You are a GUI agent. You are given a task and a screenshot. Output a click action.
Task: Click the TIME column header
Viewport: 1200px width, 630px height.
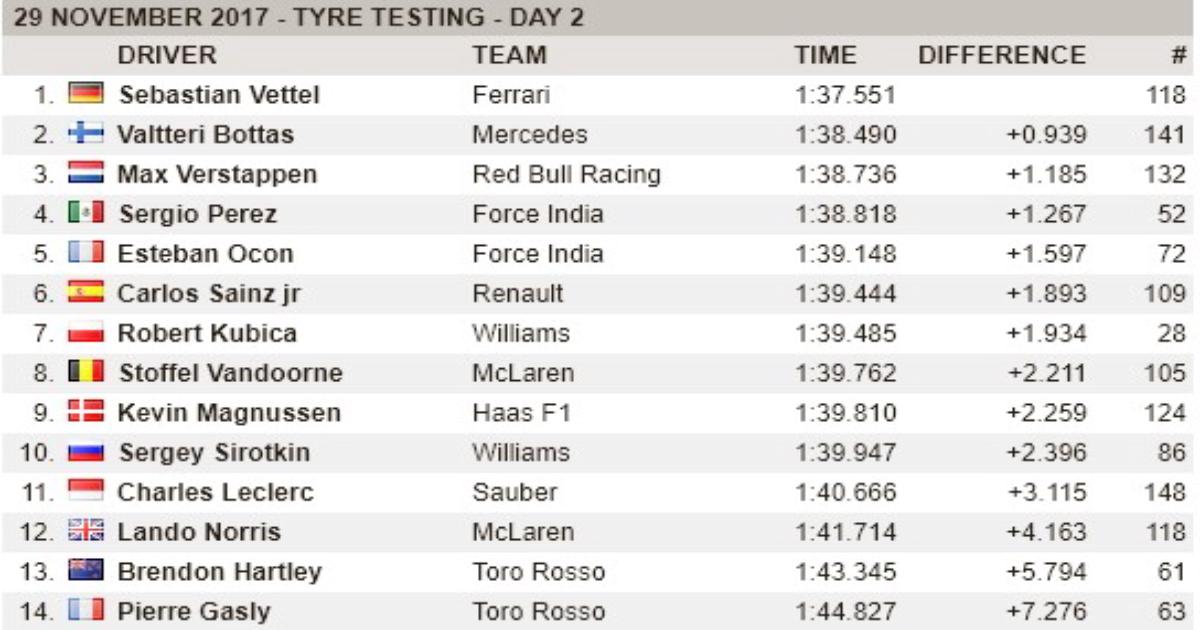[x=825, y=55]
